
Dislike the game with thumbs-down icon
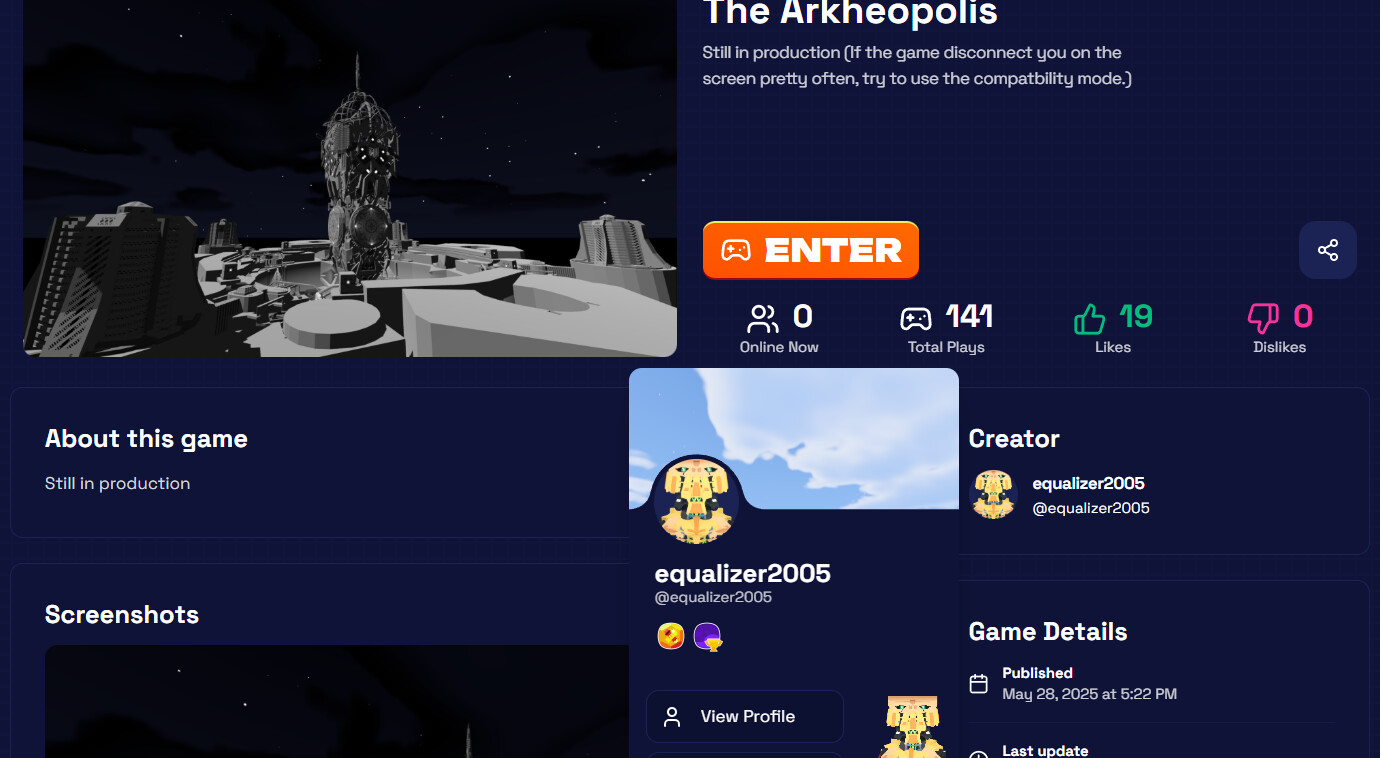[x=1263, y=319]
